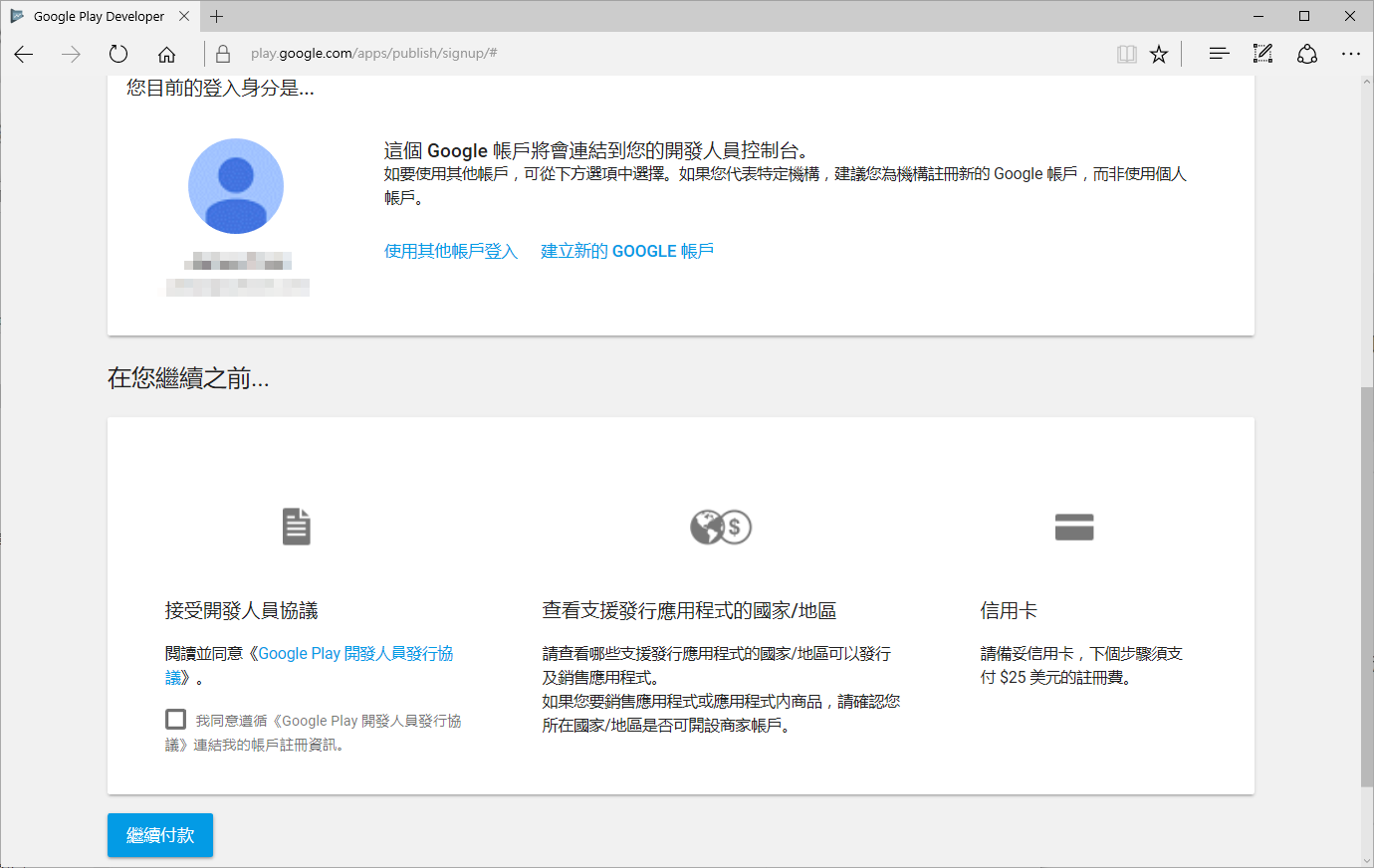Open the browser More actions menu
The width and height of the screenshot is (1374, 868).
(x=1351, y=54)
